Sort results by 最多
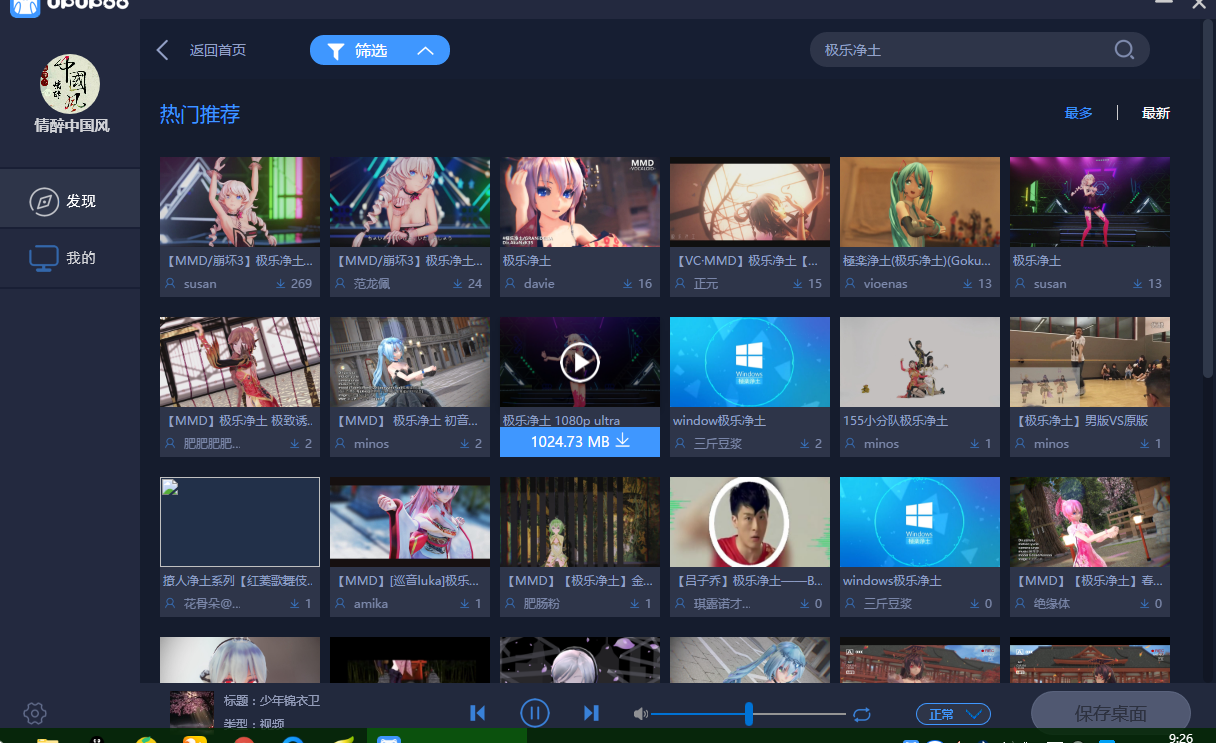The image size is (1216, 743). tap(1079, 113)
